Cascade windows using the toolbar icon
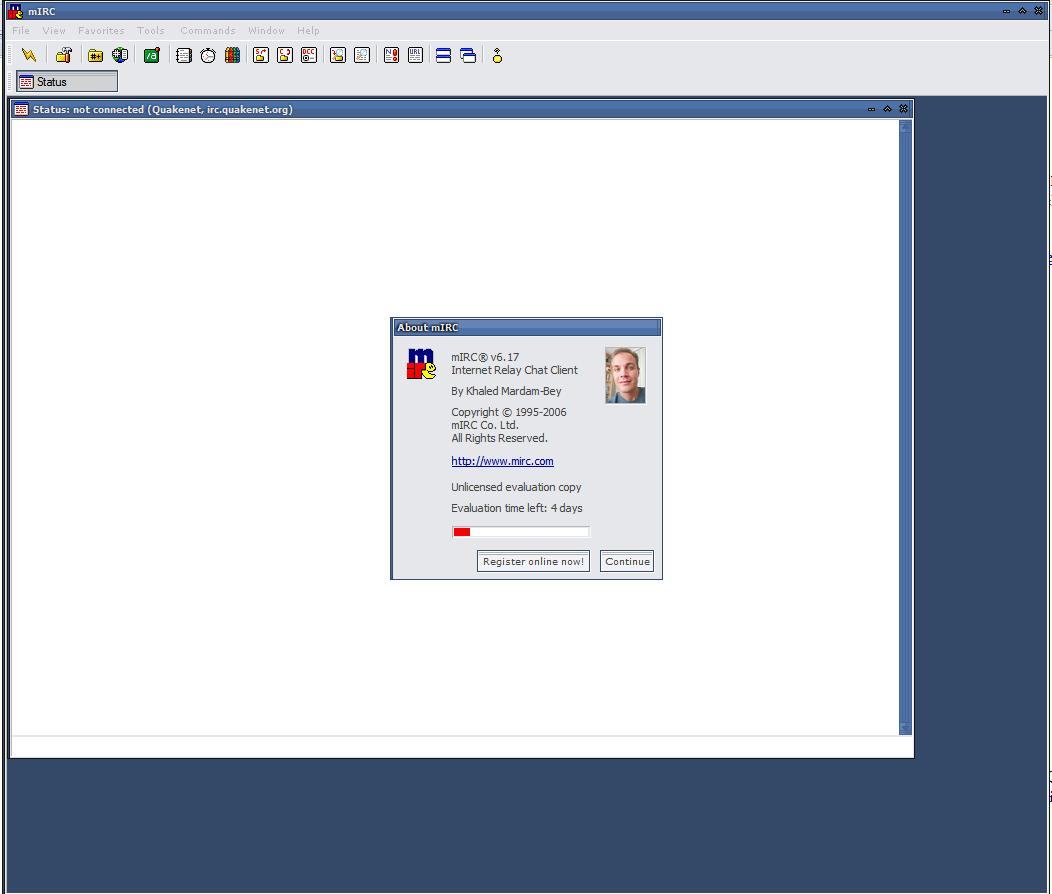 [468, 56]
